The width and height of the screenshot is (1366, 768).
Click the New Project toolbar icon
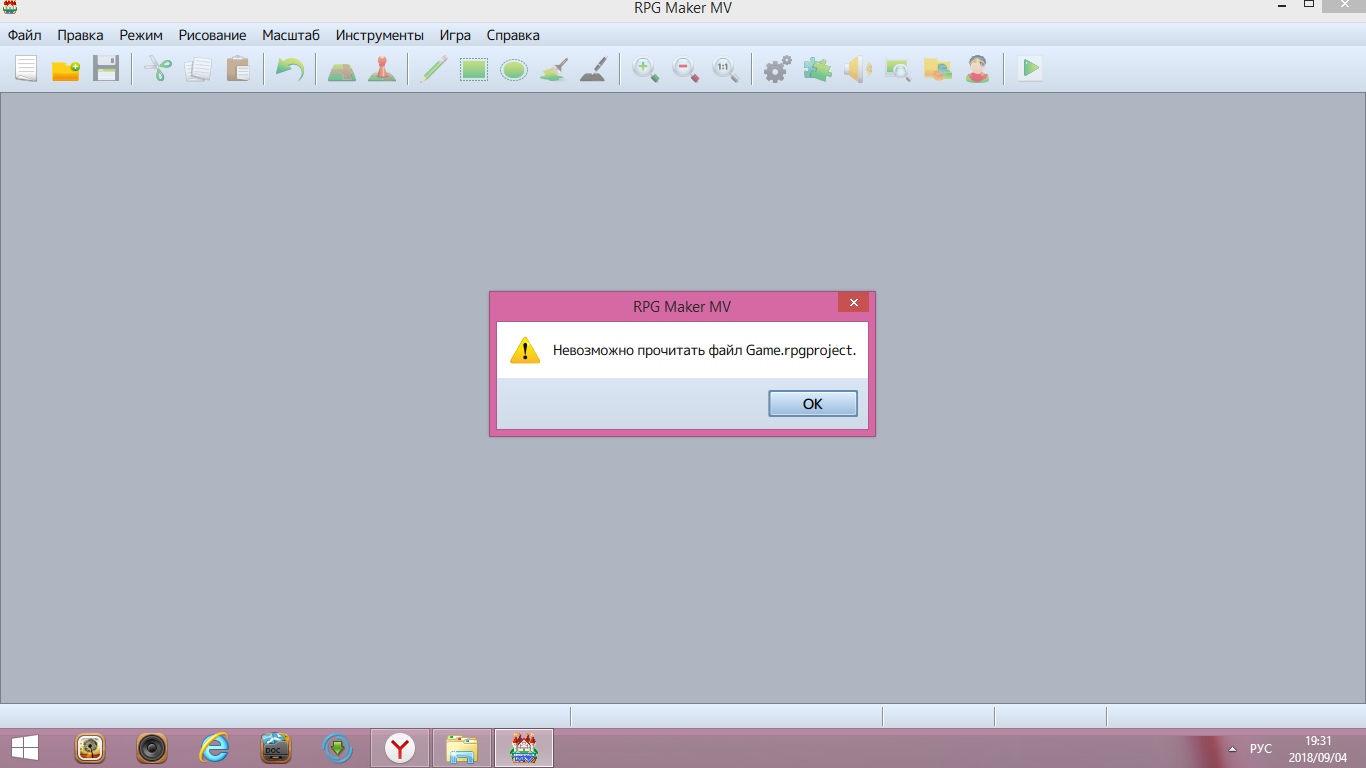click(26, 69)
